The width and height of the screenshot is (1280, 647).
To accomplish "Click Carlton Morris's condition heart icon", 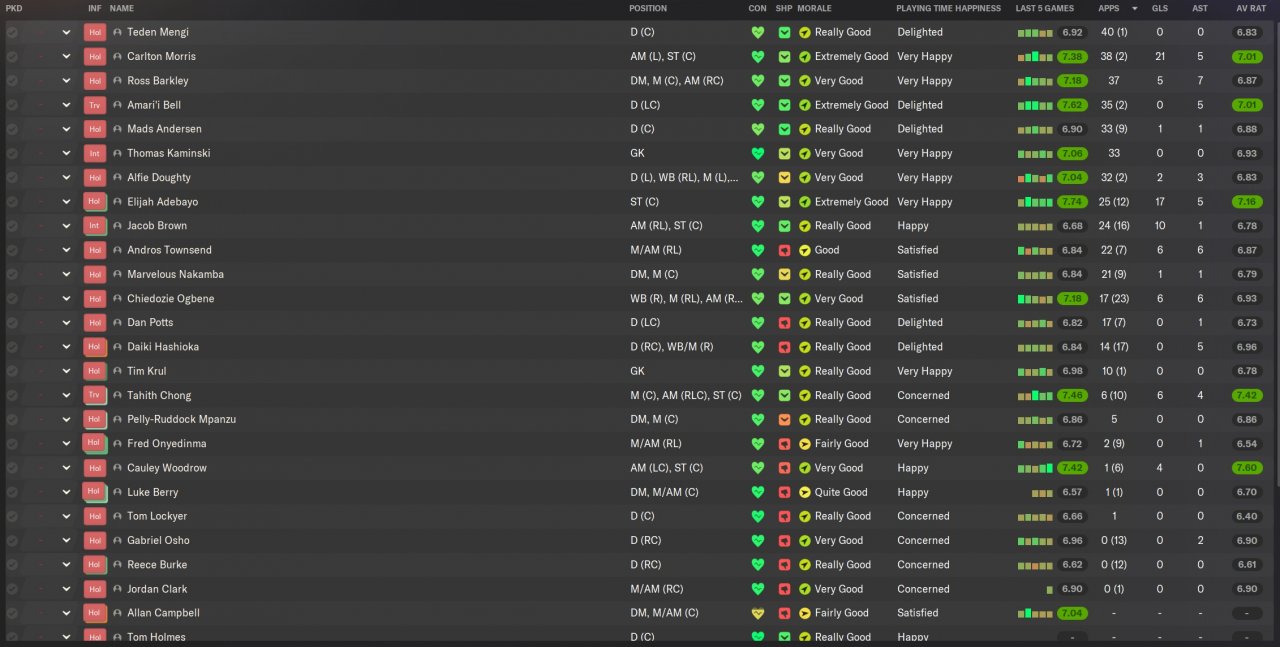I will tap(758, 57).
